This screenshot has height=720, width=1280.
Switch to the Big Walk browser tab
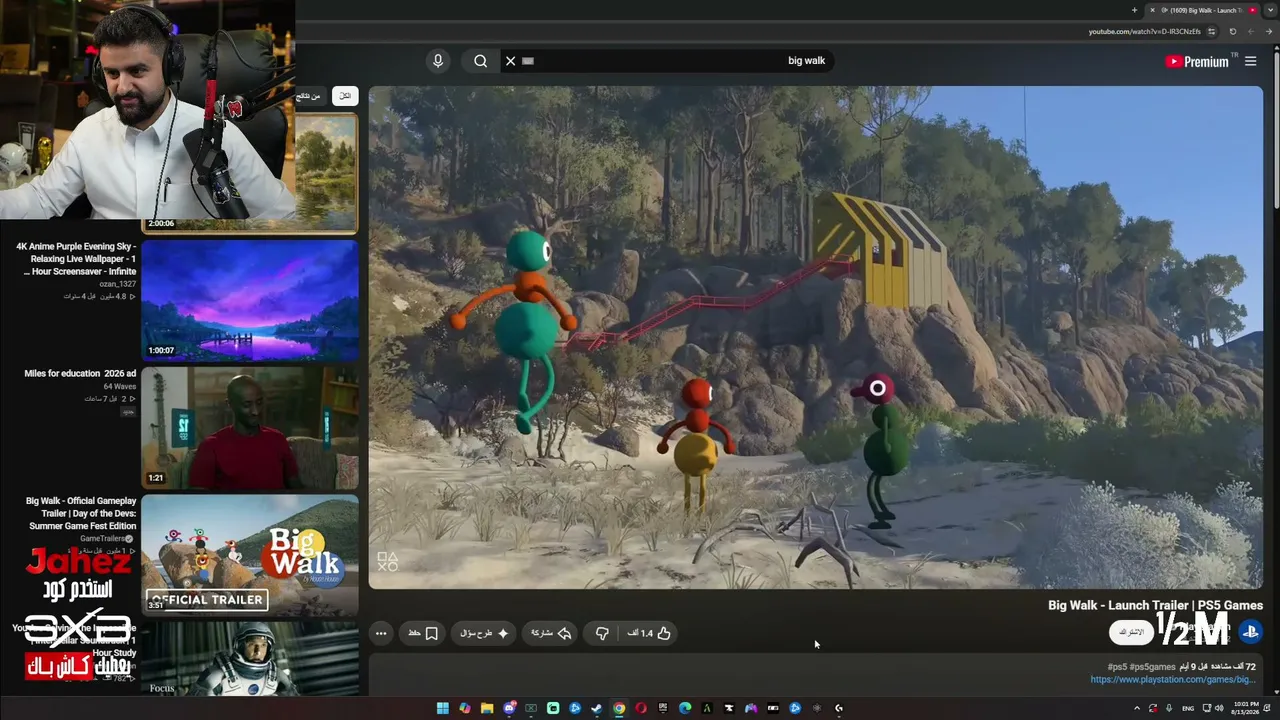click(x=1204, y=10)
